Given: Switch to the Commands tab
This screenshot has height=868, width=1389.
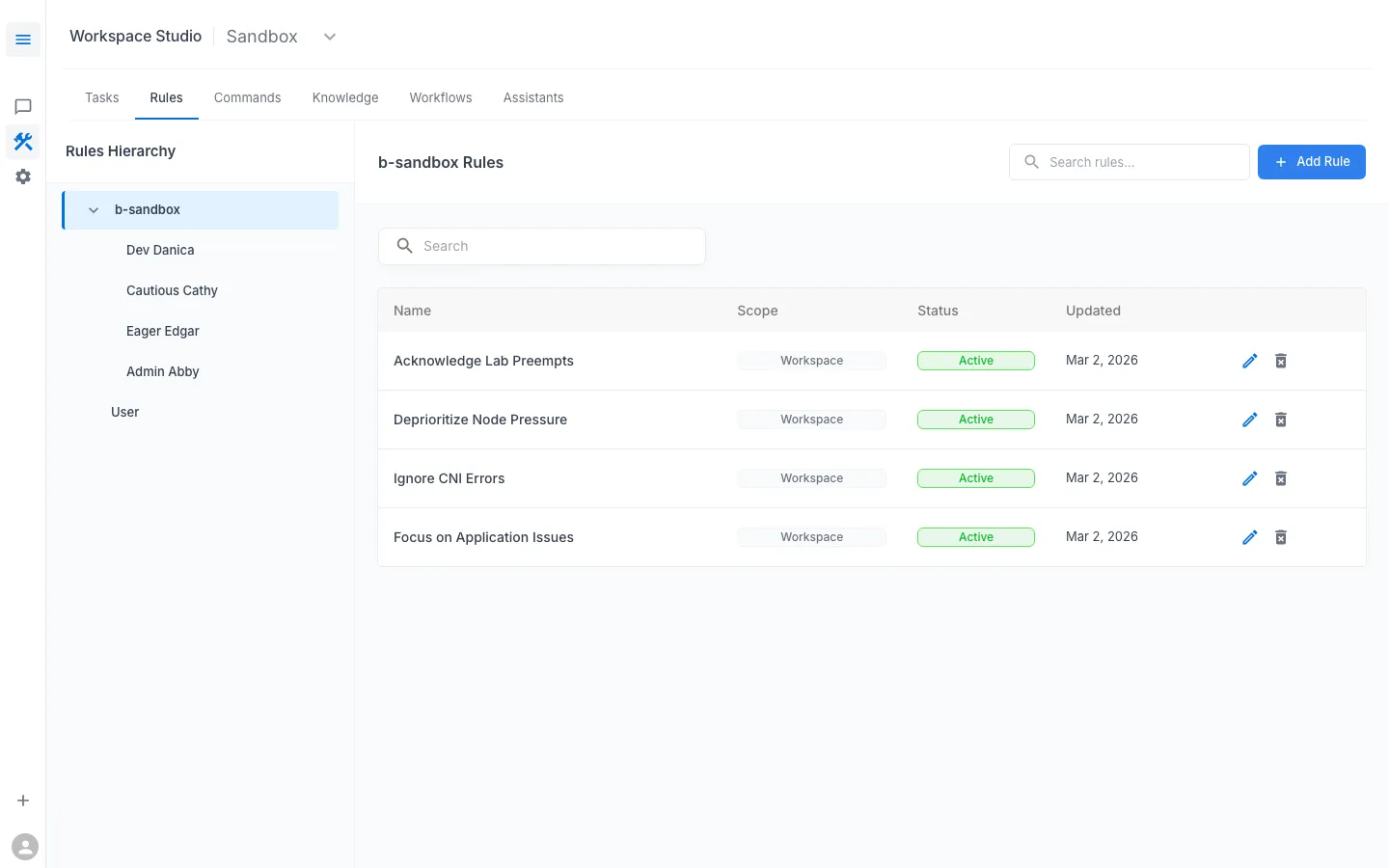Looking at the screenshot, I should (247, 97).
